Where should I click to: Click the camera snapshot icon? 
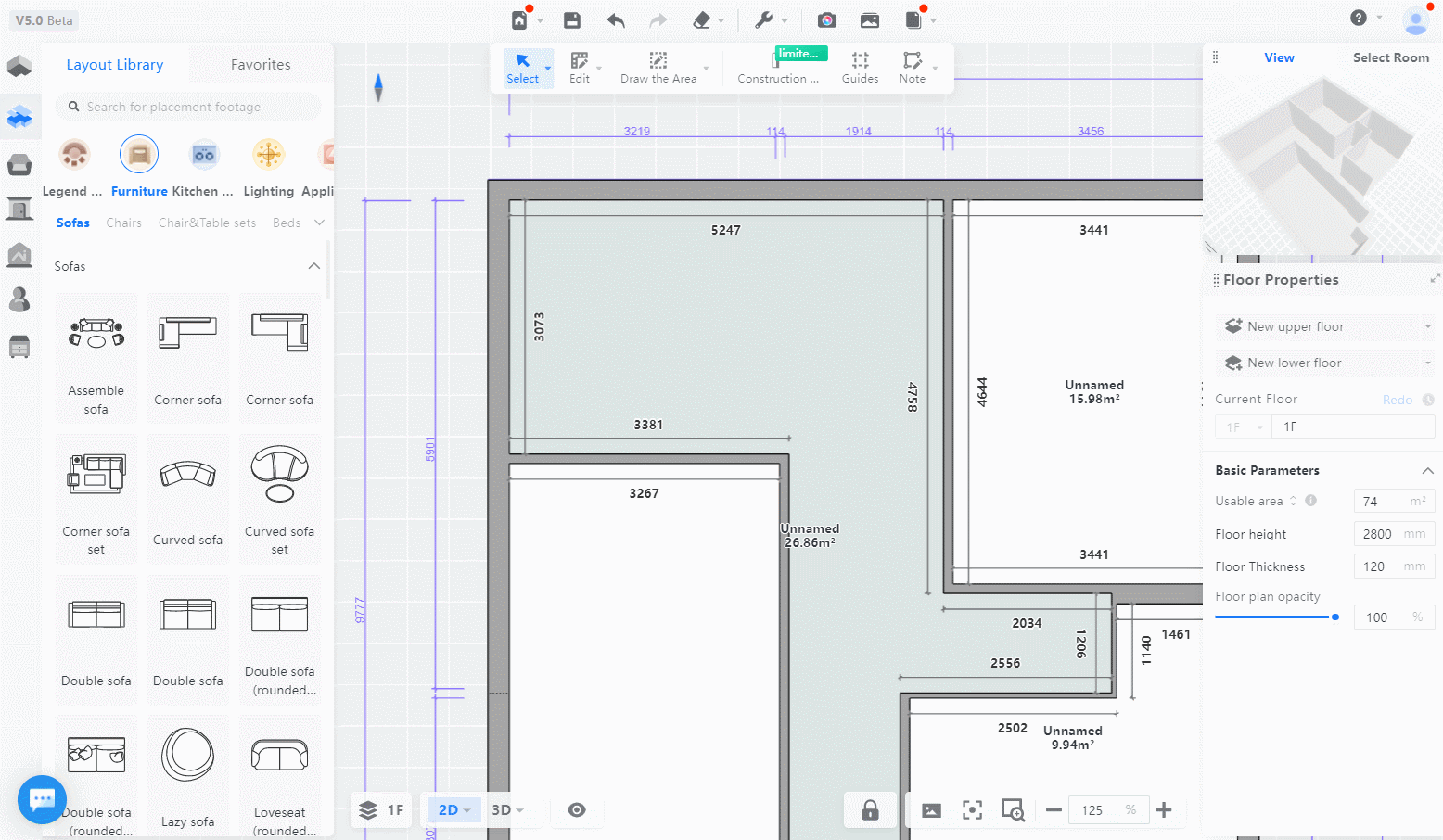(827, 20)
